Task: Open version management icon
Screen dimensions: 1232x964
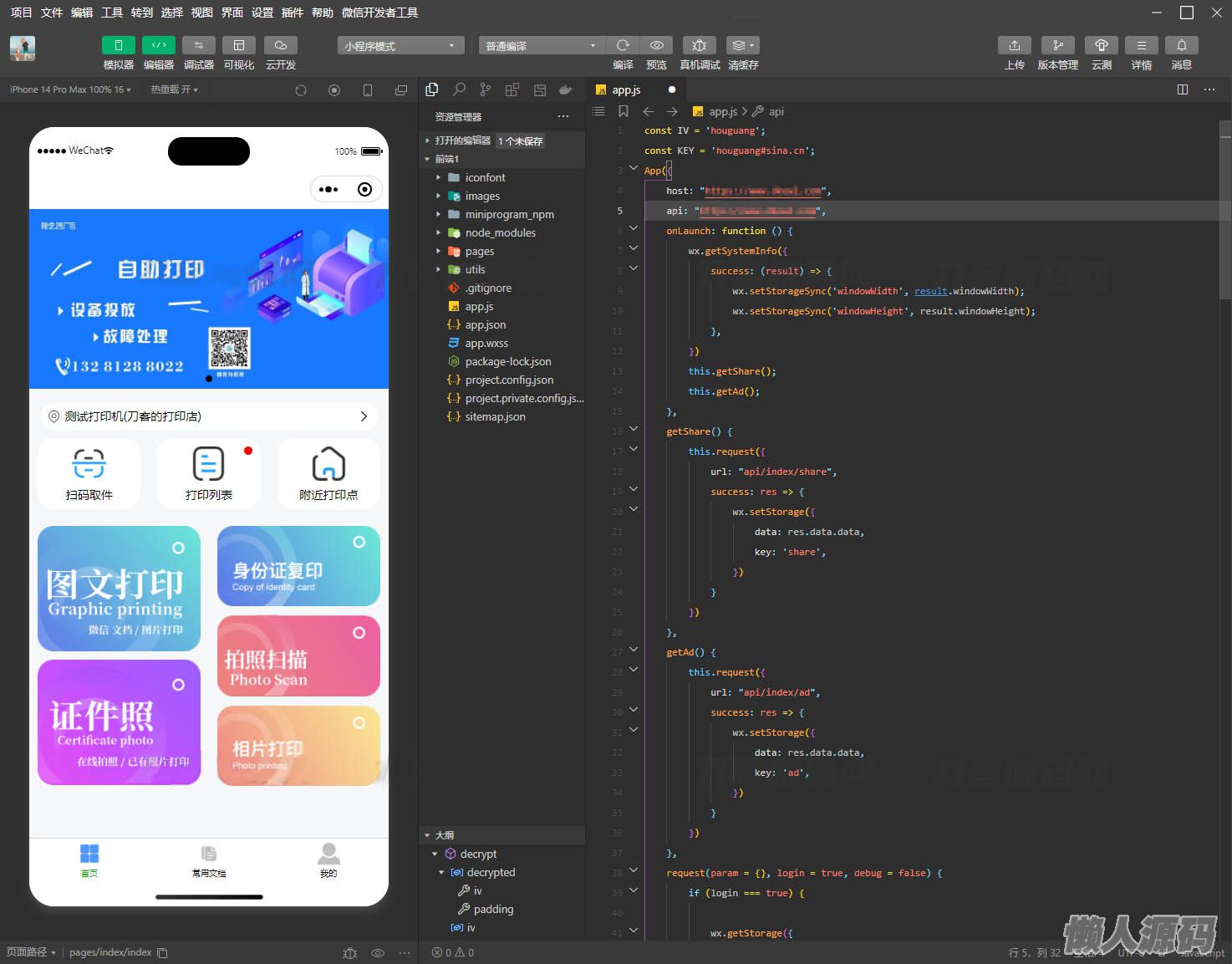Action: click(x=1057, y=45)
